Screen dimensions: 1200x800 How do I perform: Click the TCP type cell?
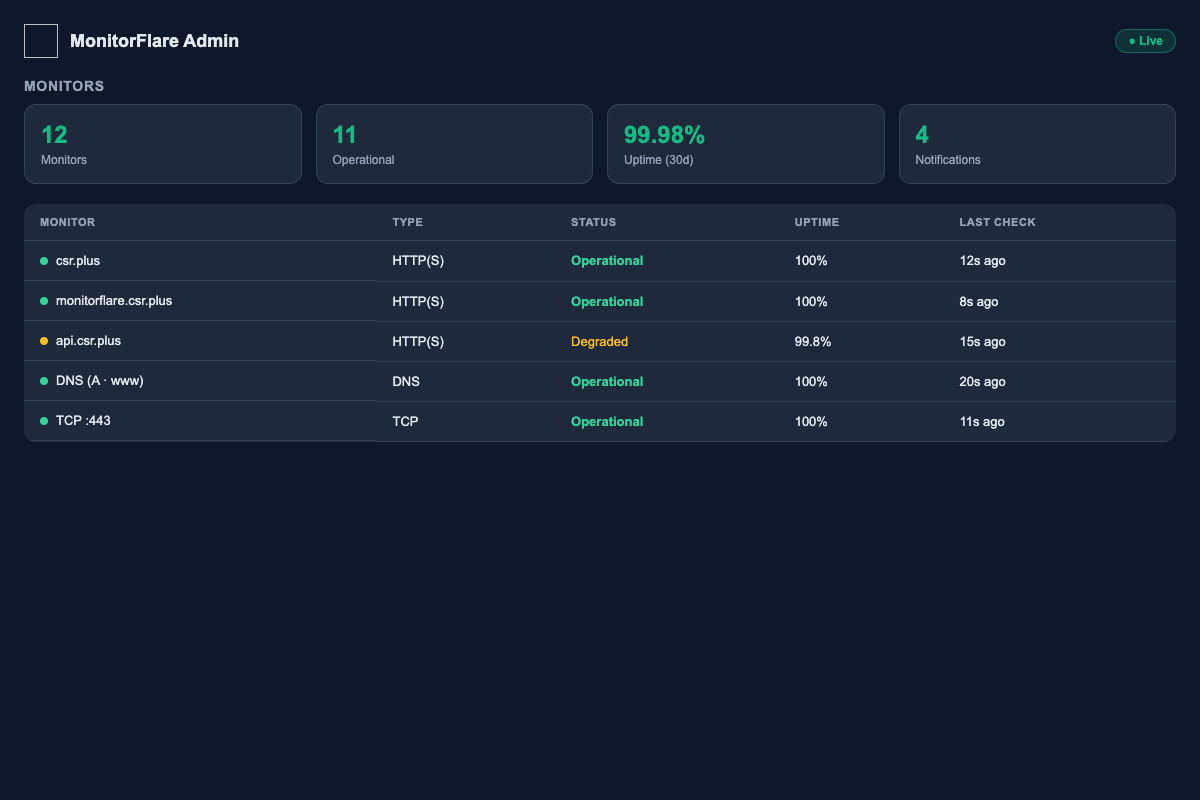coord(405,422)
